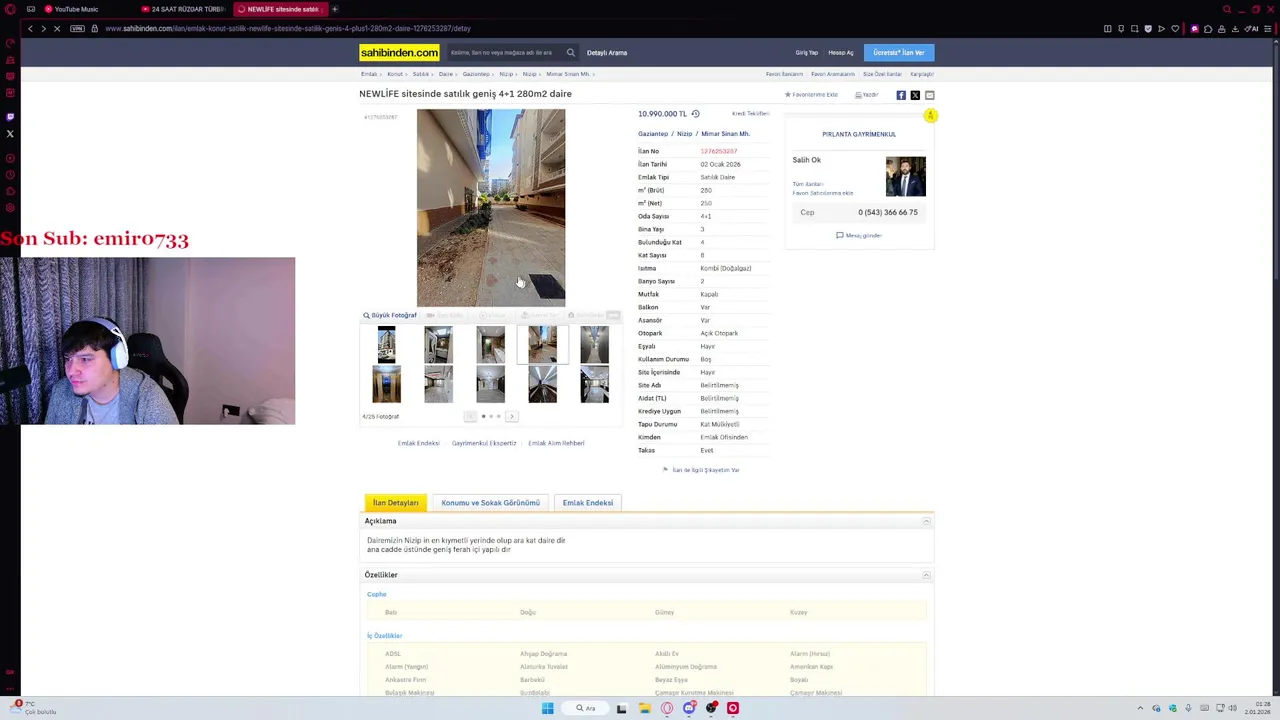Screen dimensions: 1280x720
Task: Click the Emlak Endeksi link below the photo gallery
Action: tap(418, 443)
